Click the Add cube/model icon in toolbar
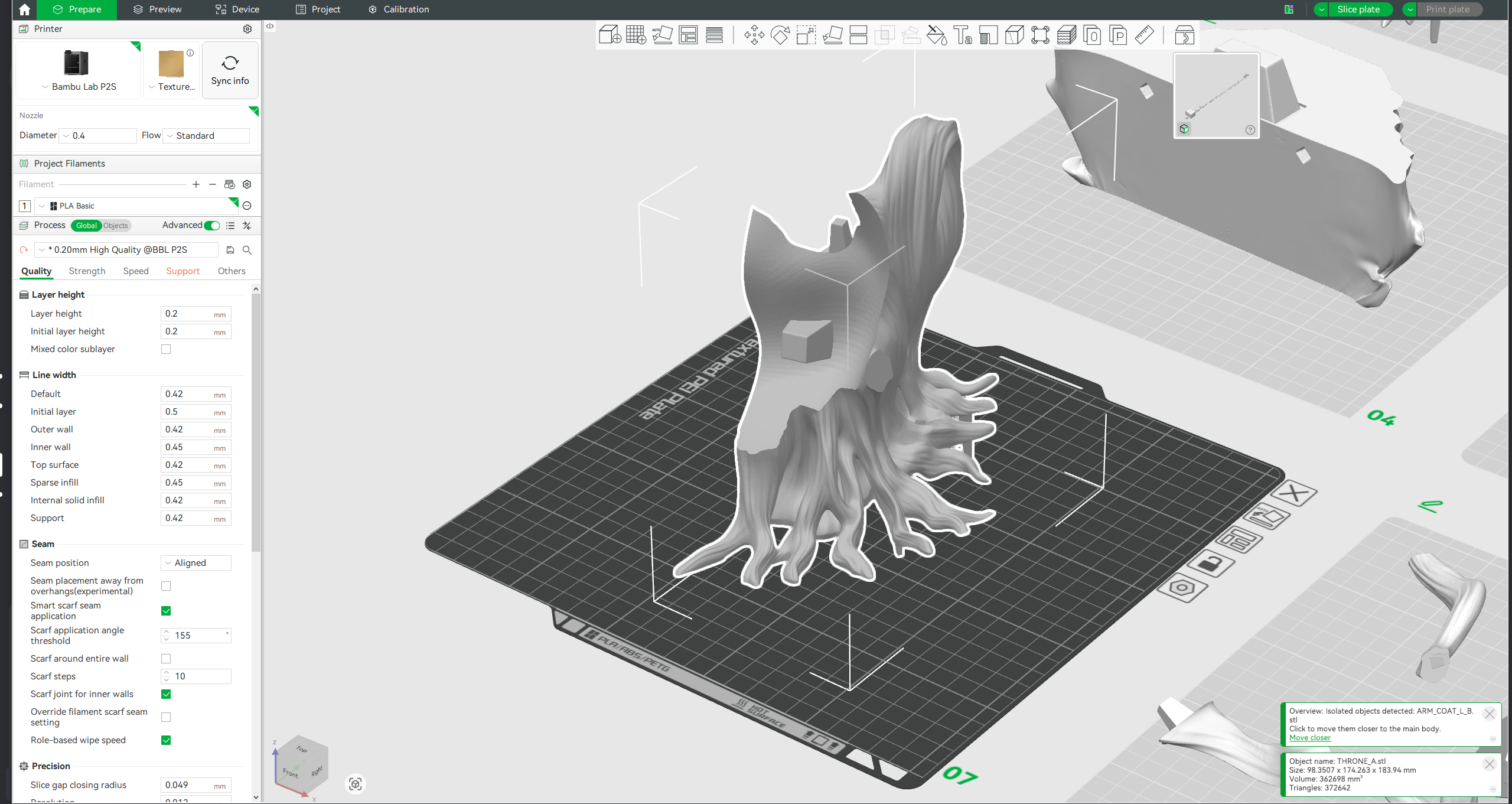Viewport: 1512px width, 804px height. 610,35
